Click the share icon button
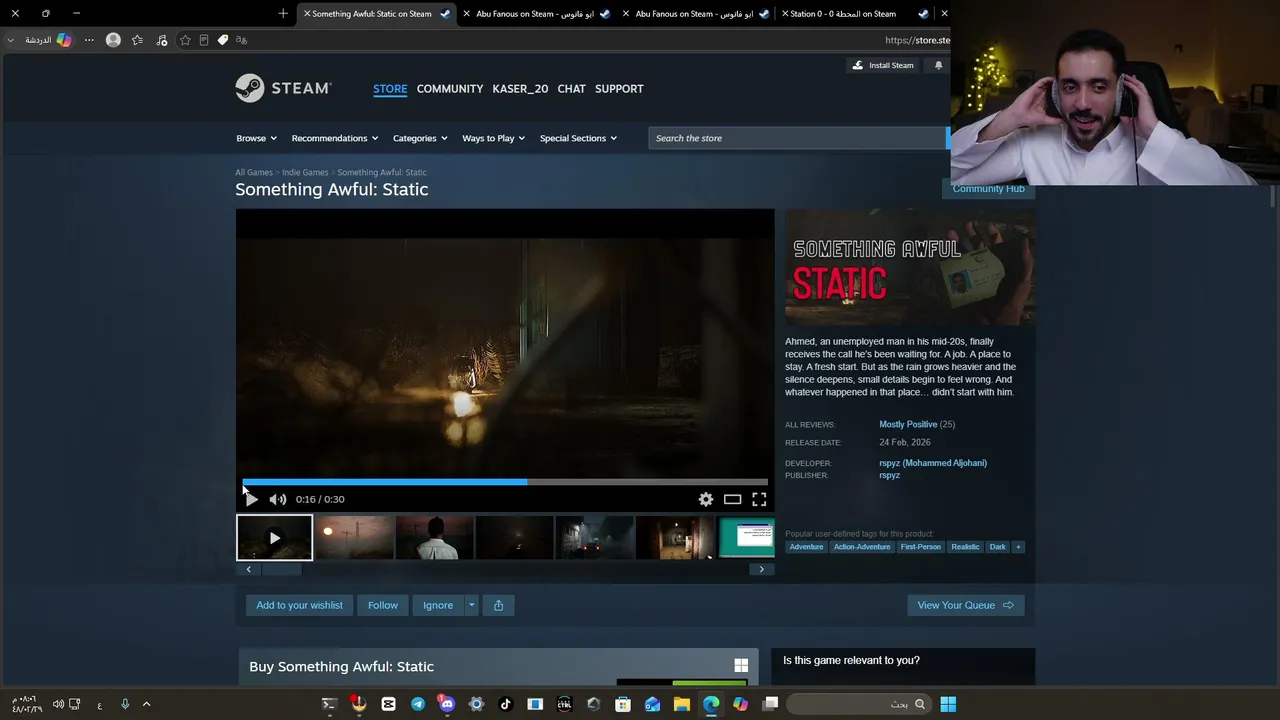Viewport: 1280px width, 720px height. [x=498, y=605]
